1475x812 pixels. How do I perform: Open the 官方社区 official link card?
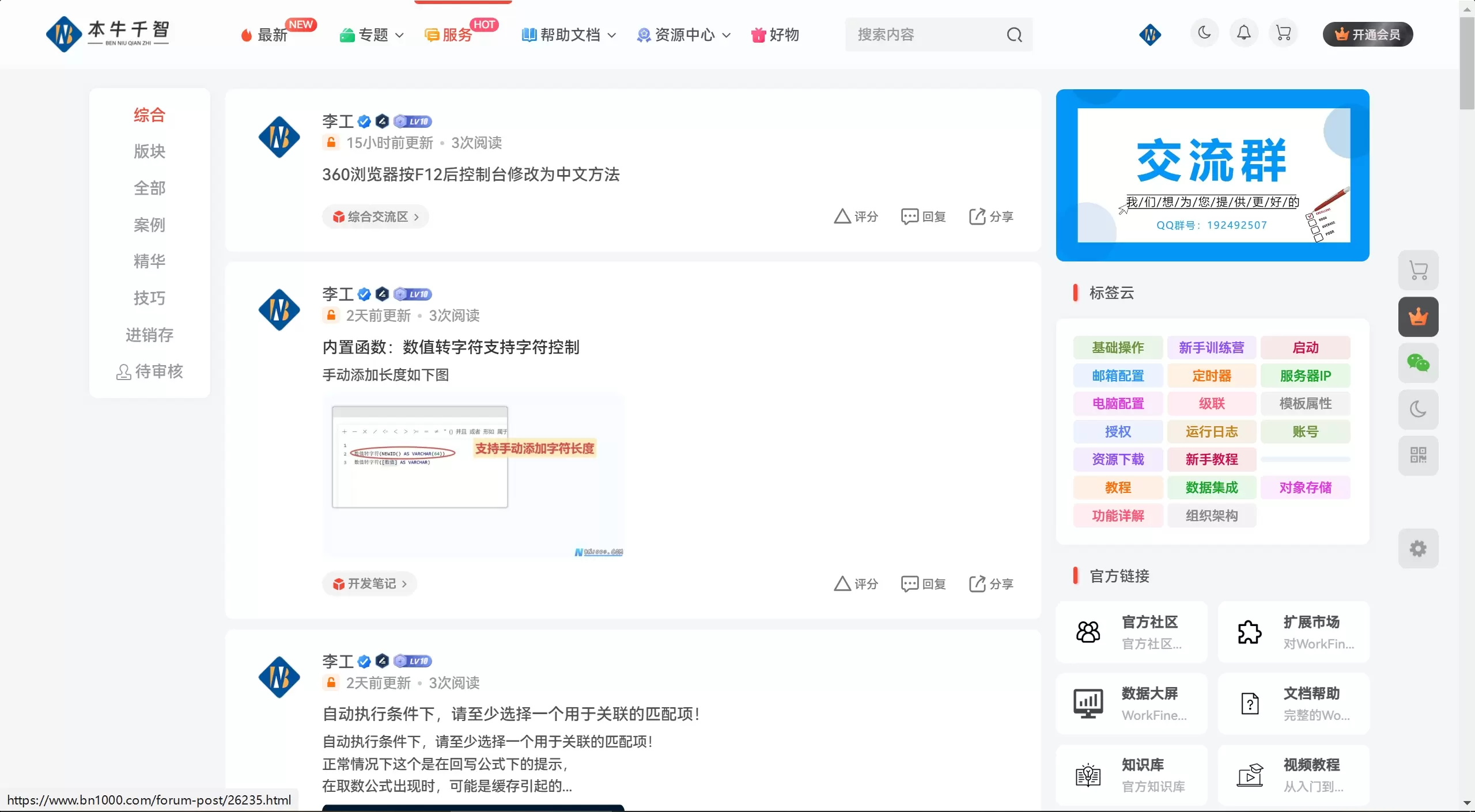click(x=1131, y=632)
